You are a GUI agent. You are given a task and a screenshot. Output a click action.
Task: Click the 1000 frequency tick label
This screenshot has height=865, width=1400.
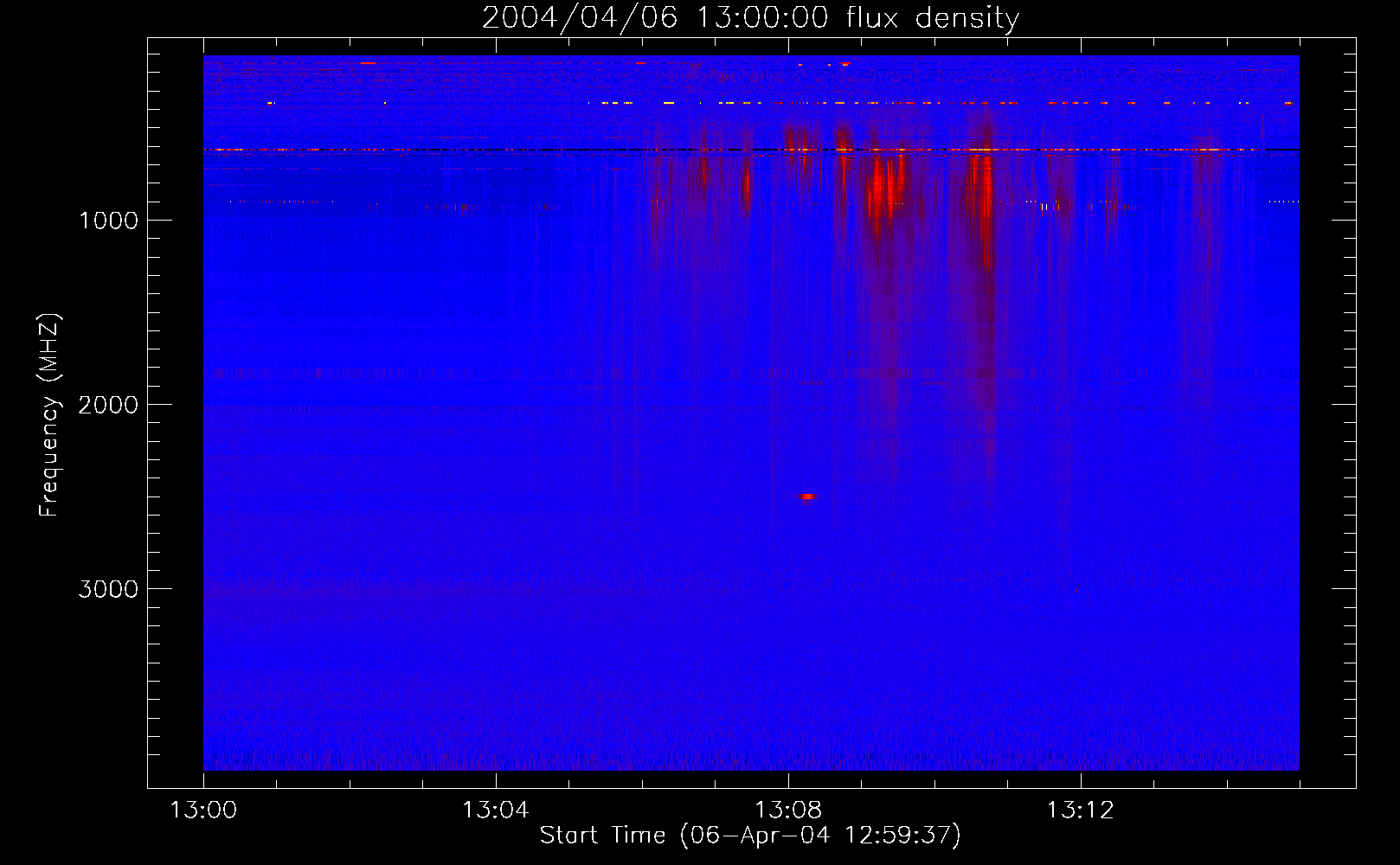[109, 221]
